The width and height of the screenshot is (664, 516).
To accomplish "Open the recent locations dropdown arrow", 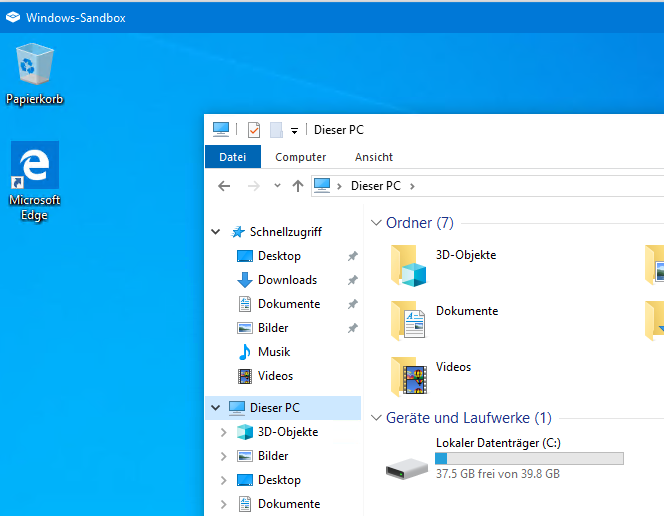I will pos(277,185).
